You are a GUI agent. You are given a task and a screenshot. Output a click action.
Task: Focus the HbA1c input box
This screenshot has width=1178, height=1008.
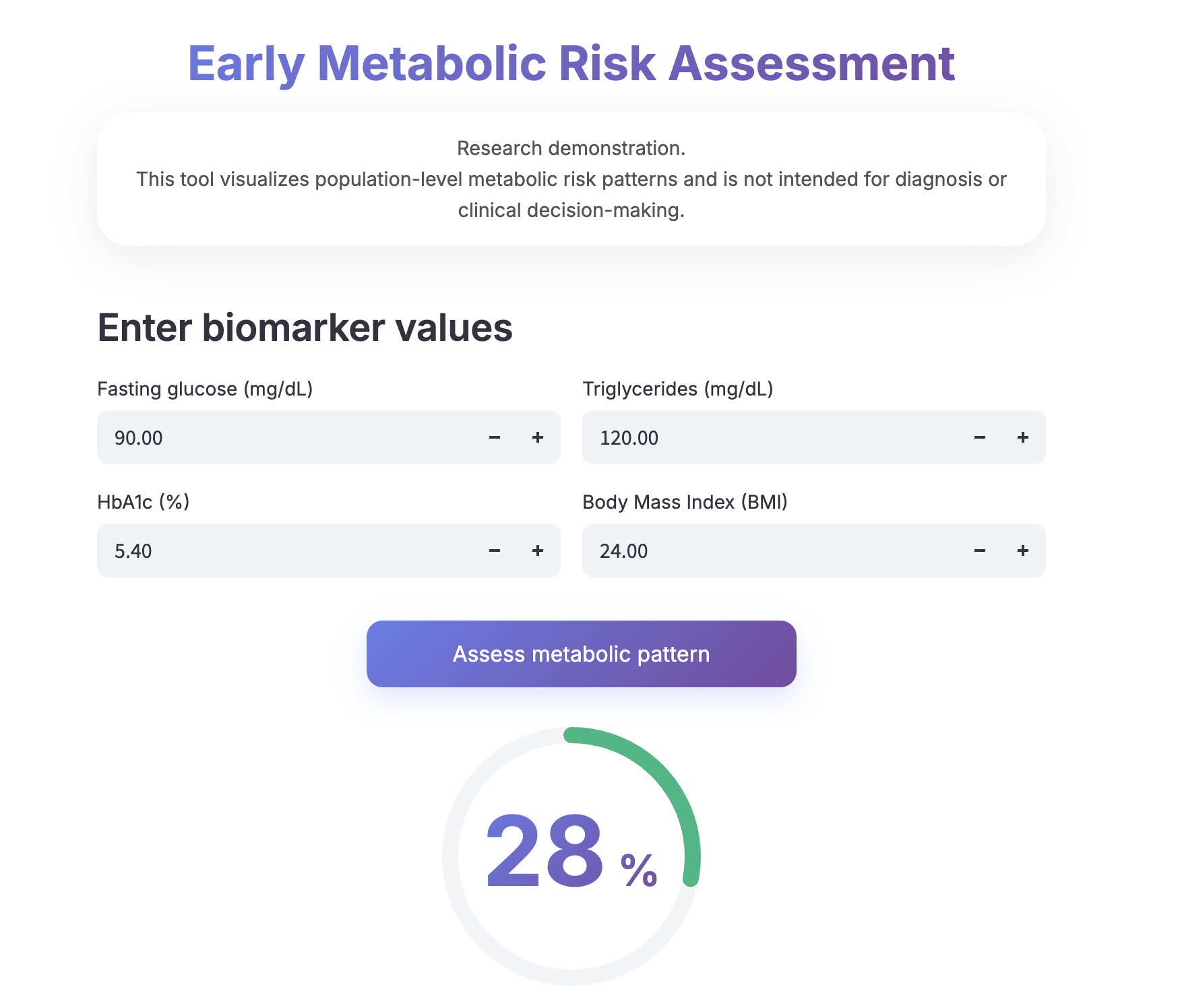(270, 550)
